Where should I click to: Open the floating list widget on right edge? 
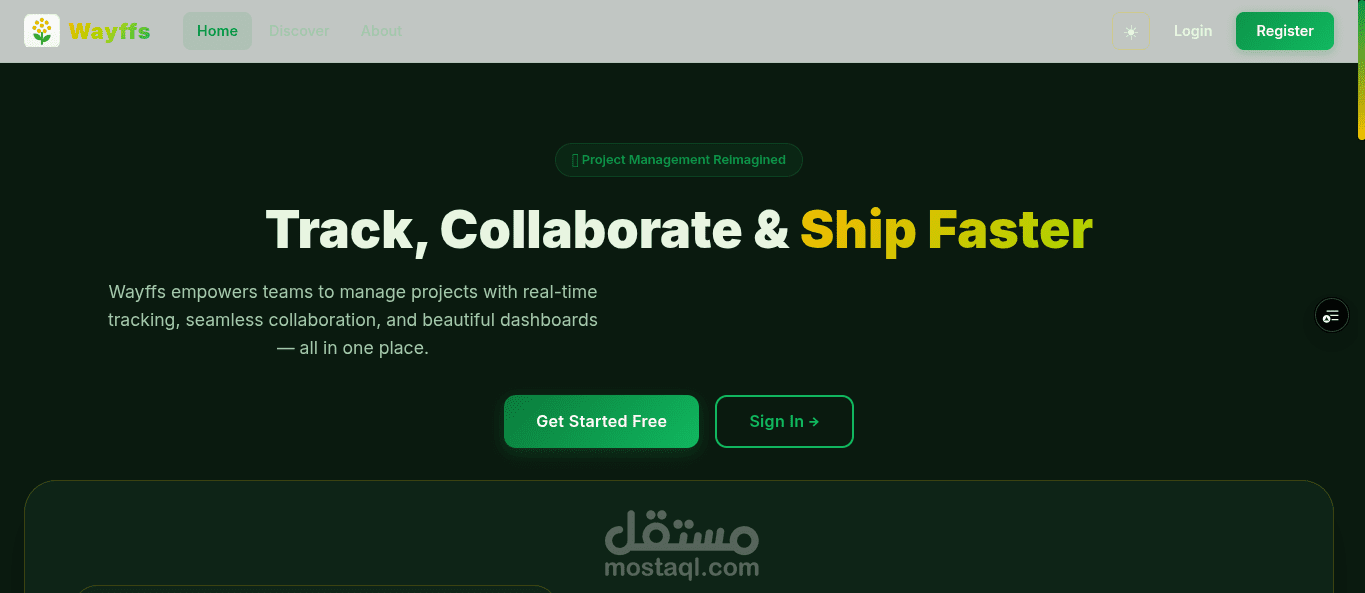(x=1331, y=316)
